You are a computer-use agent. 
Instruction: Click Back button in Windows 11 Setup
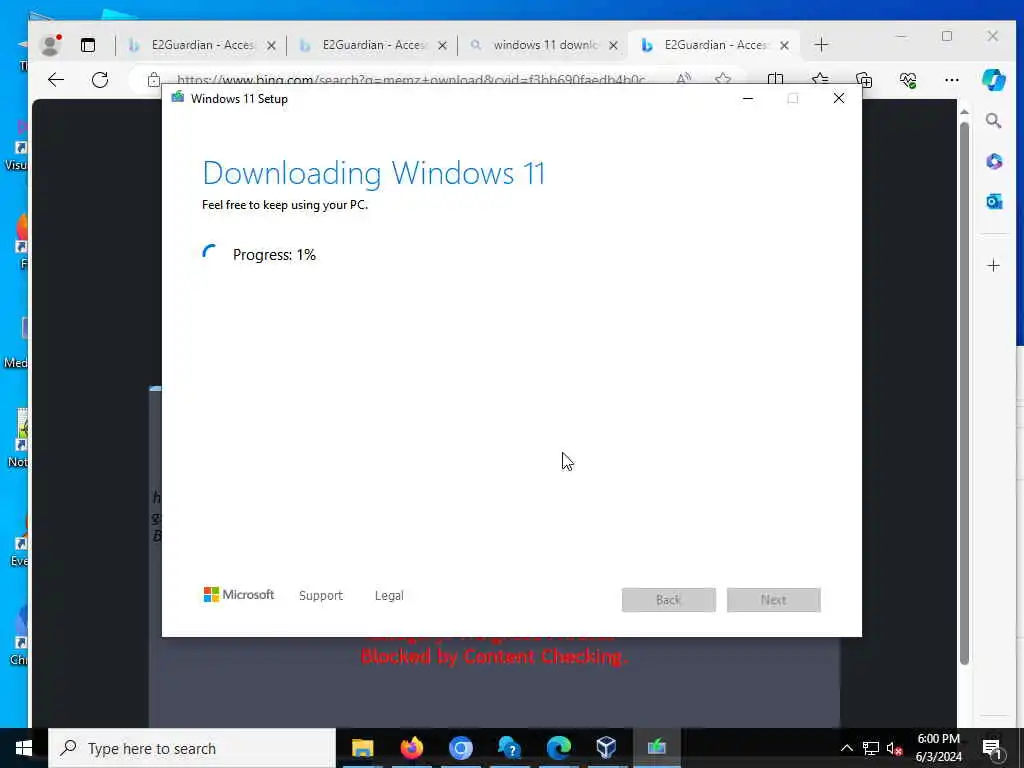click(669, 600)
